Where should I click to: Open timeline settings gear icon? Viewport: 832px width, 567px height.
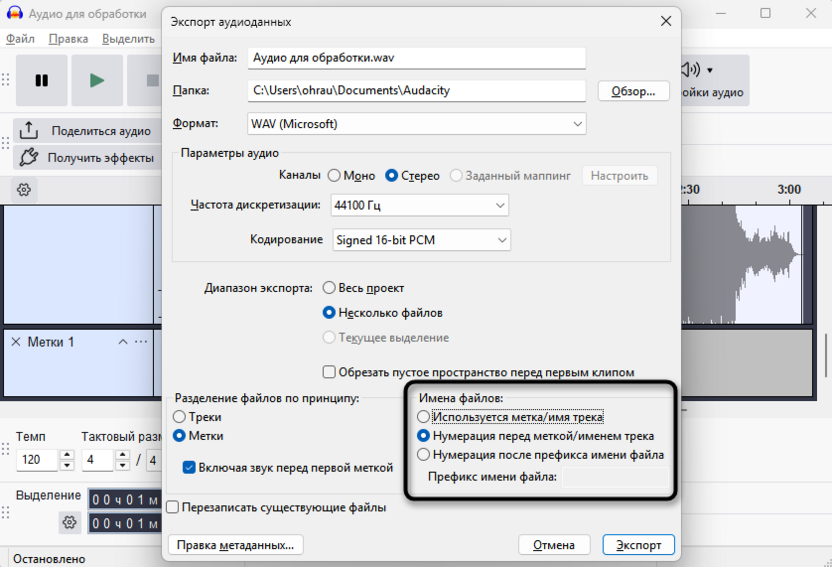24,190
